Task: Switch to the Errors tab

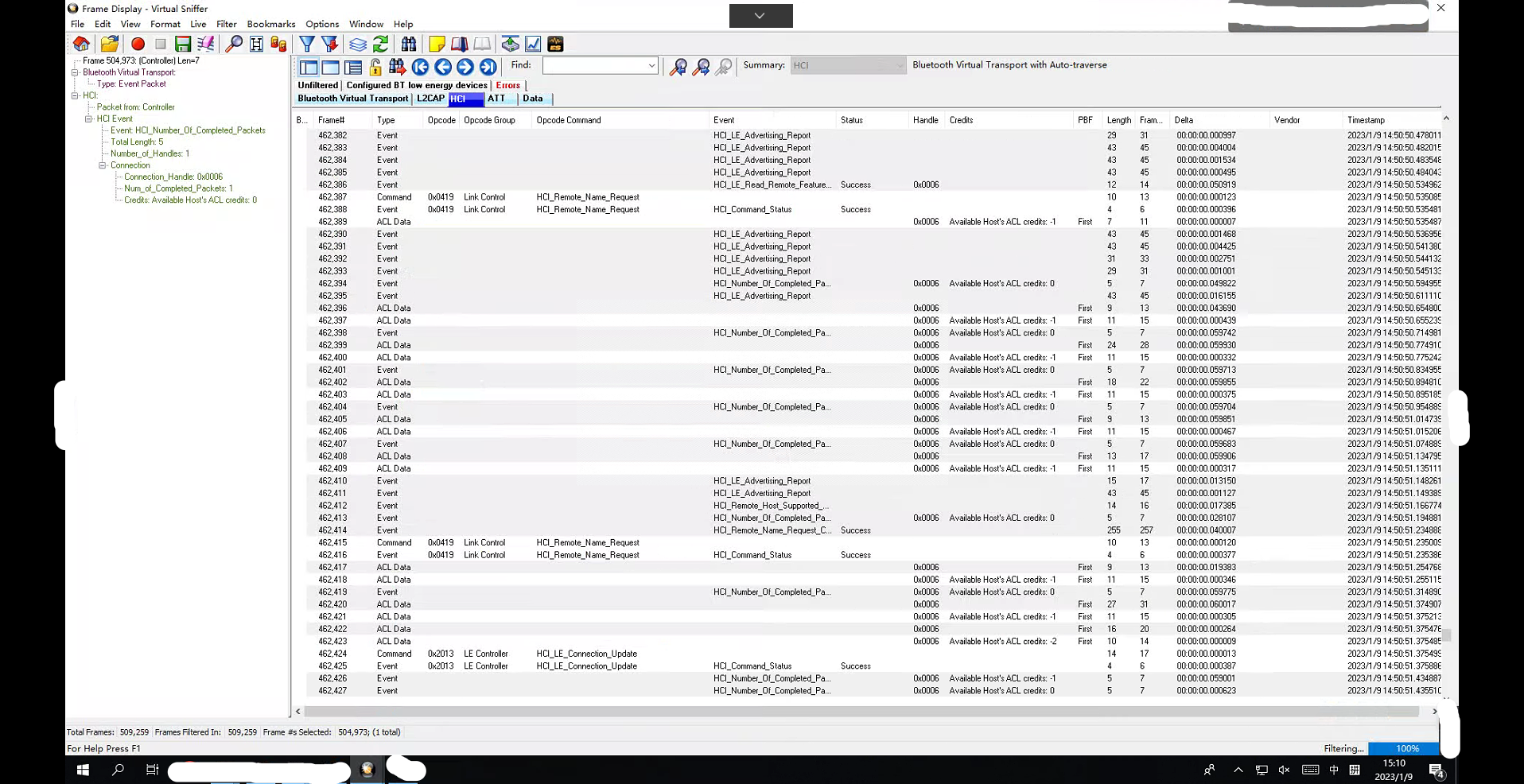Action: [x=508, y=85]
